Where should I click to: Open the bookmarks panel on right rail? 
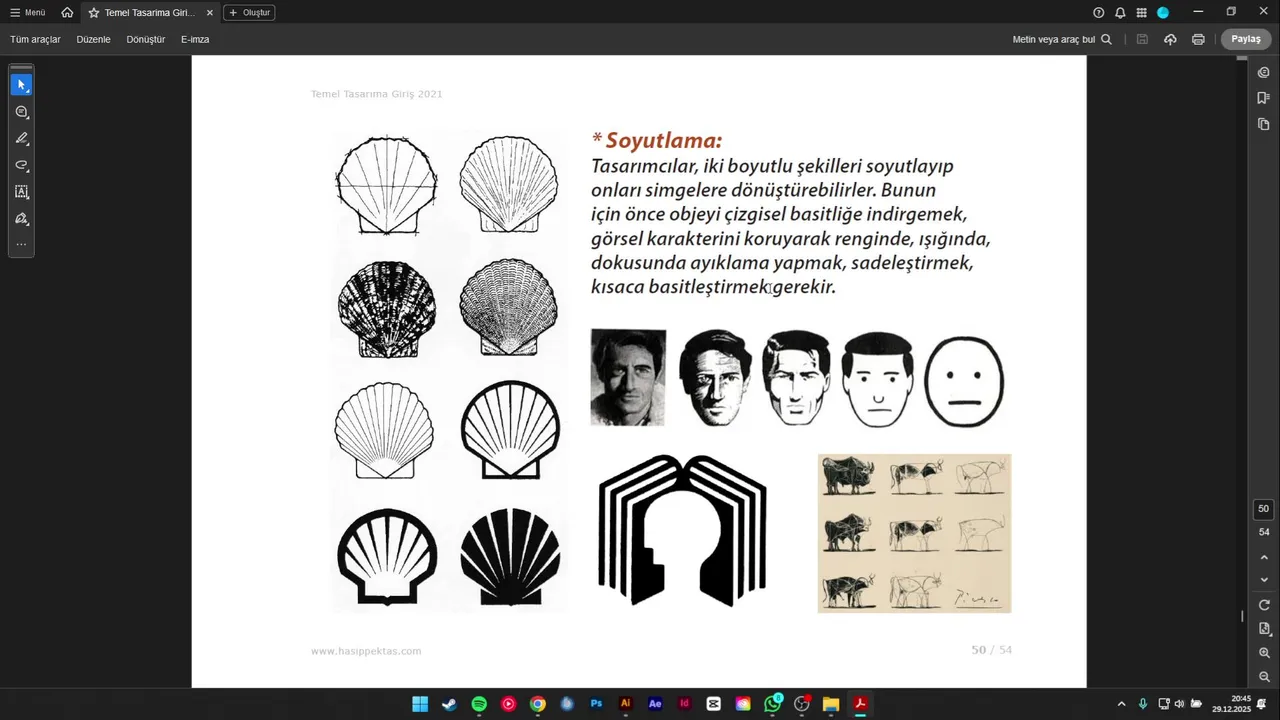[x=1264, y=98]
